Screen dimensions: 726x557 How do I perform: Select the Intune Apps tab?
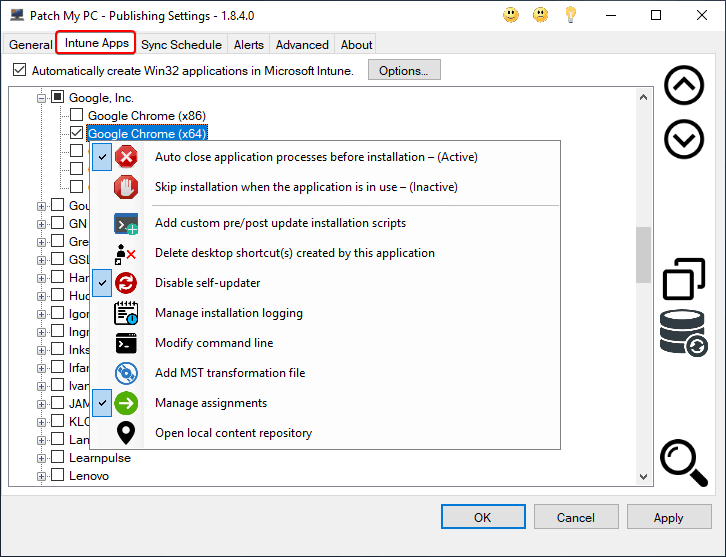(x=96, y=43)
